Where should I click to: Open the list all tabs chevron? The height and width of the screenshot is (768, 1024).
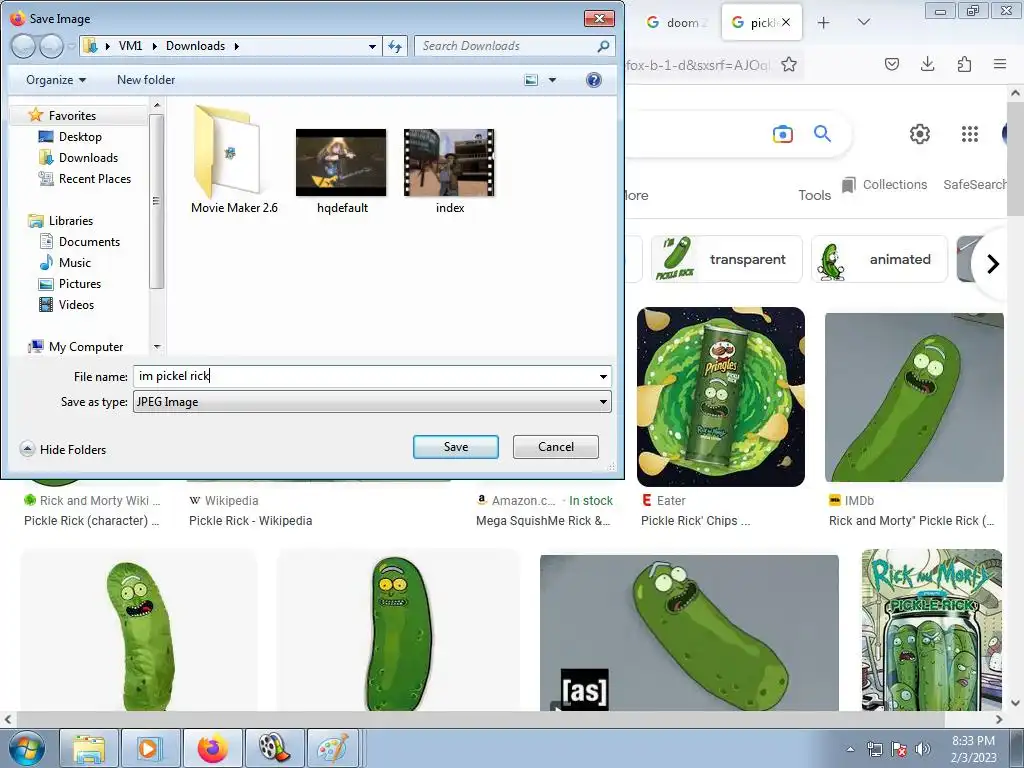tap(863, 22)
